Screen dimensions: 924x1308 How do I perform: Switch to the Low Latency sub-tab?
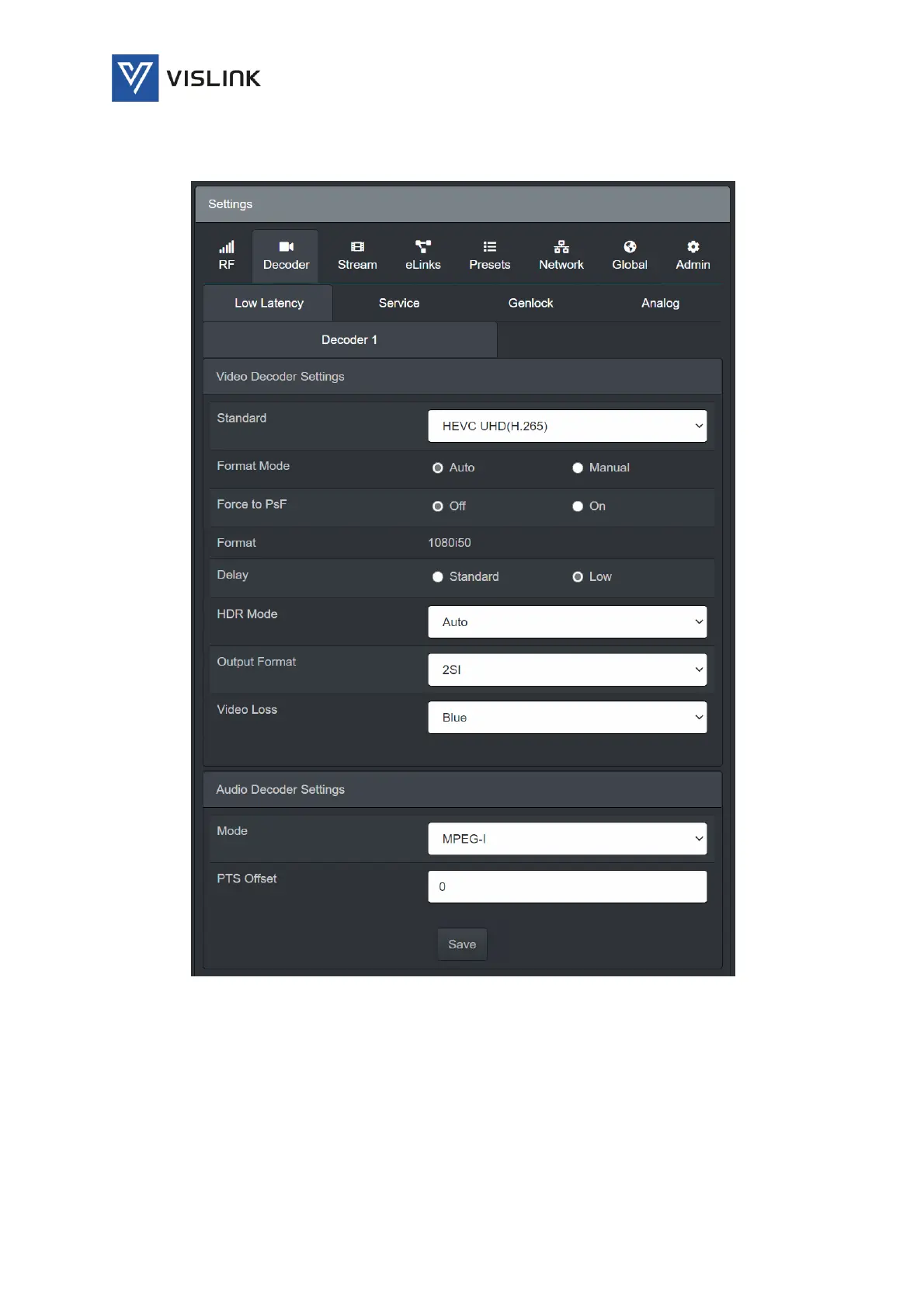pyautogui.click(x=269, y=303)
